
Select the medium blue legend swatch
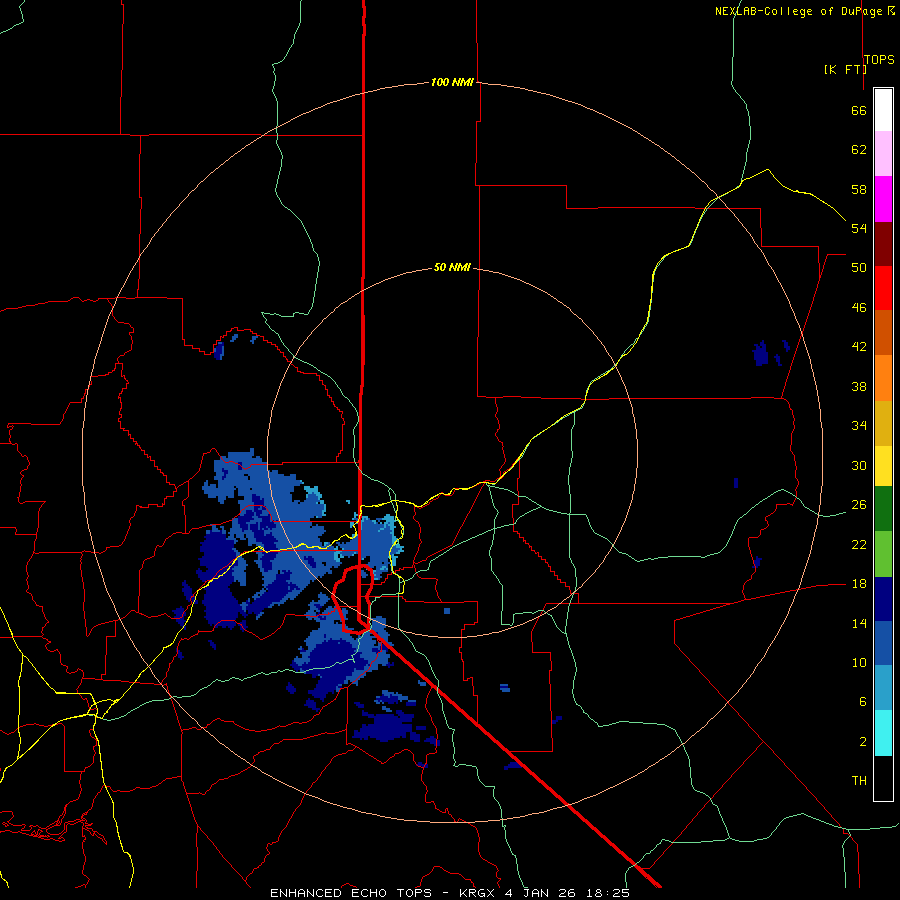(883, 643)
